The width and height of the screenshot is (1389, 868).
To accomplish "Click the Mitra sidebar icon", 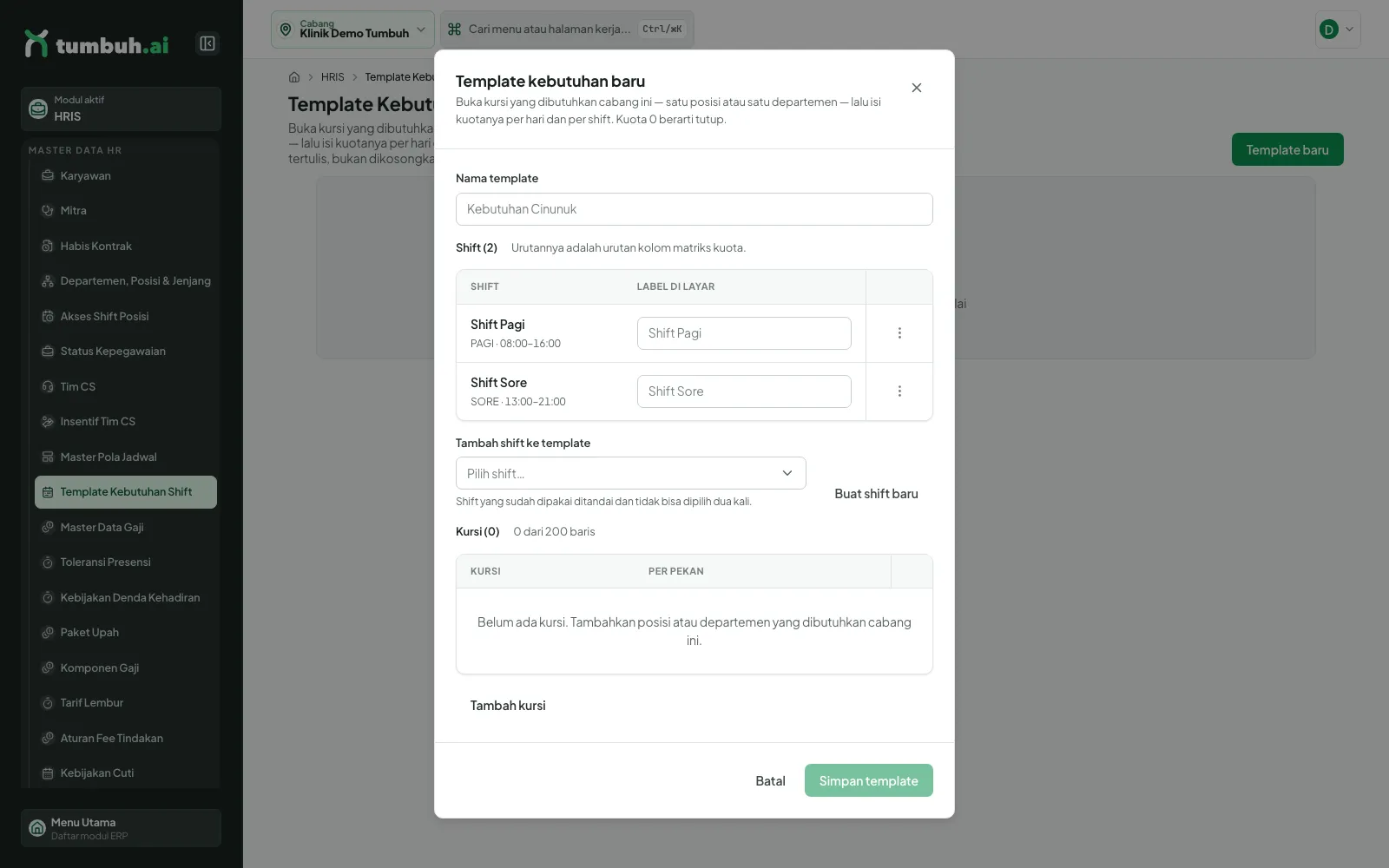I will click(x=48, y=211).
